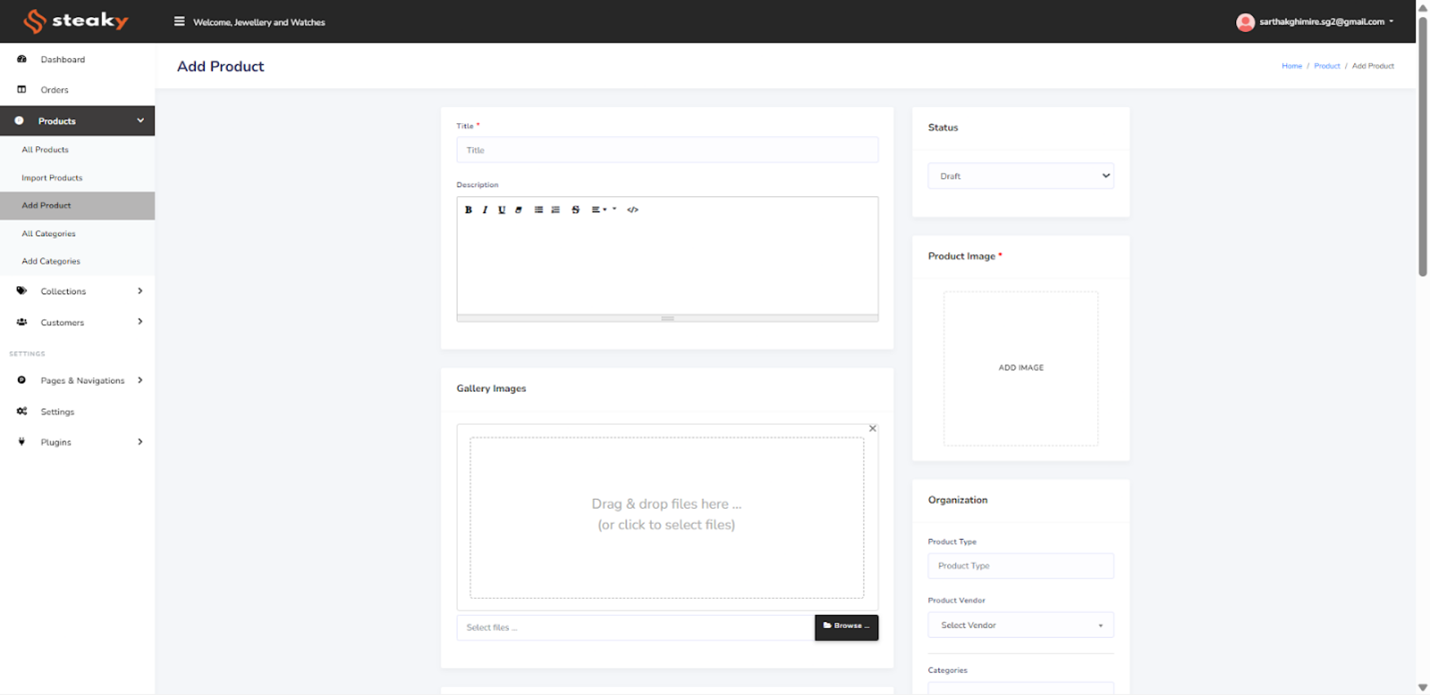Click the Steaky logo
The height and width of the screenshot is (695, 1430).
click(x=76, y=21)
